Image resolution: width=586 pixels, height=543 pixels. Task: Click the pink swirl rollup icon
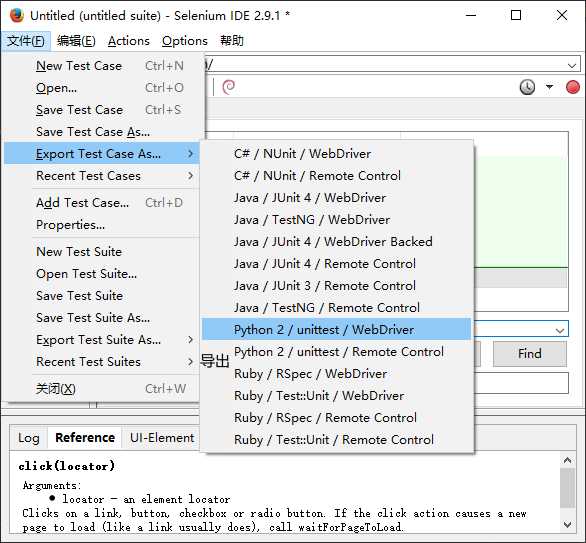click(228, 87)
